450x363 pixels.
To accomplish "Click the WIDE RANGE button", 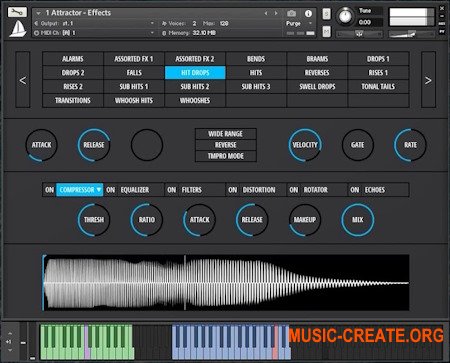I will (x=226, y=134).
